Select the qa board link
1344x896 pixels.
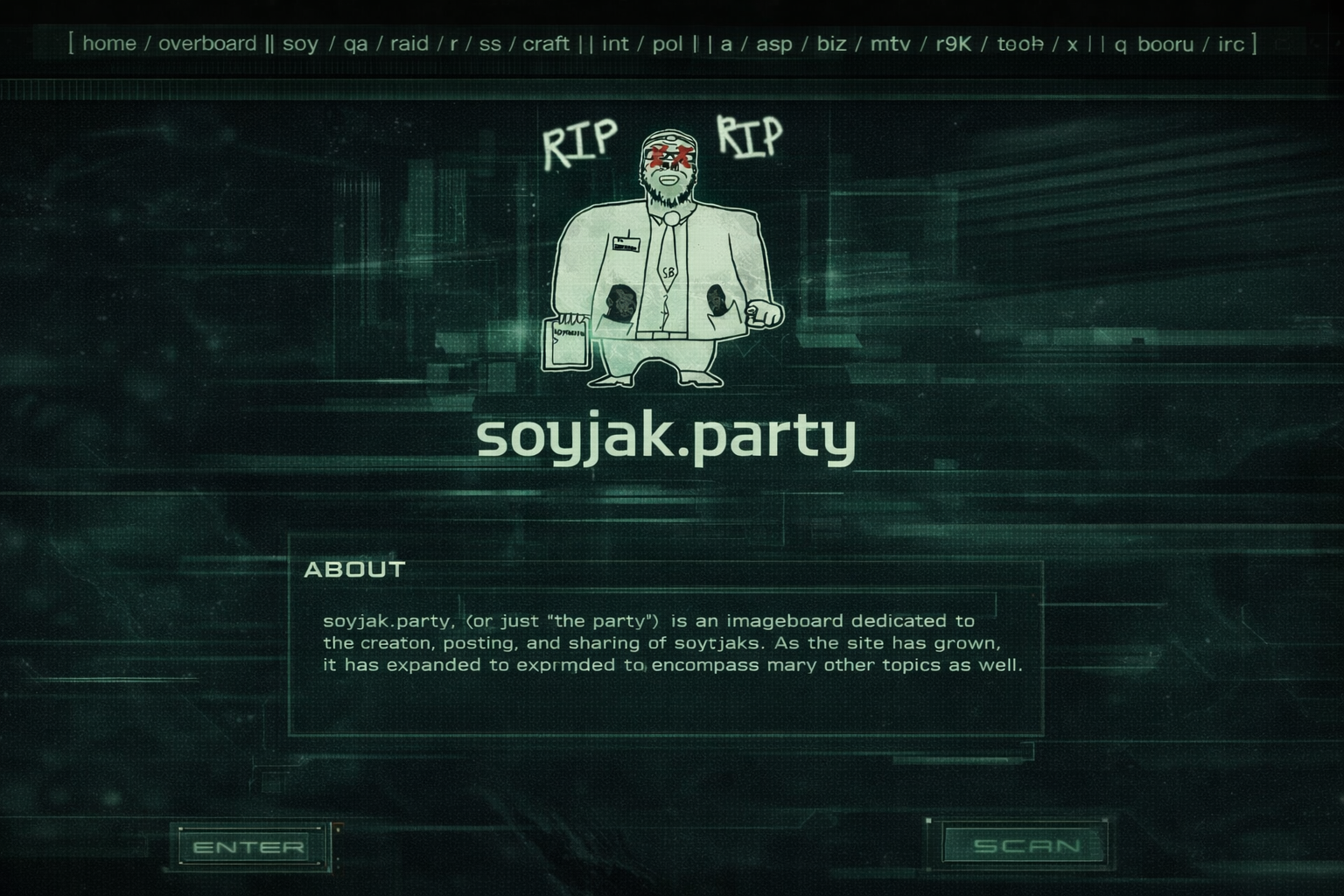pyautogui.click(x=355, y=45)
